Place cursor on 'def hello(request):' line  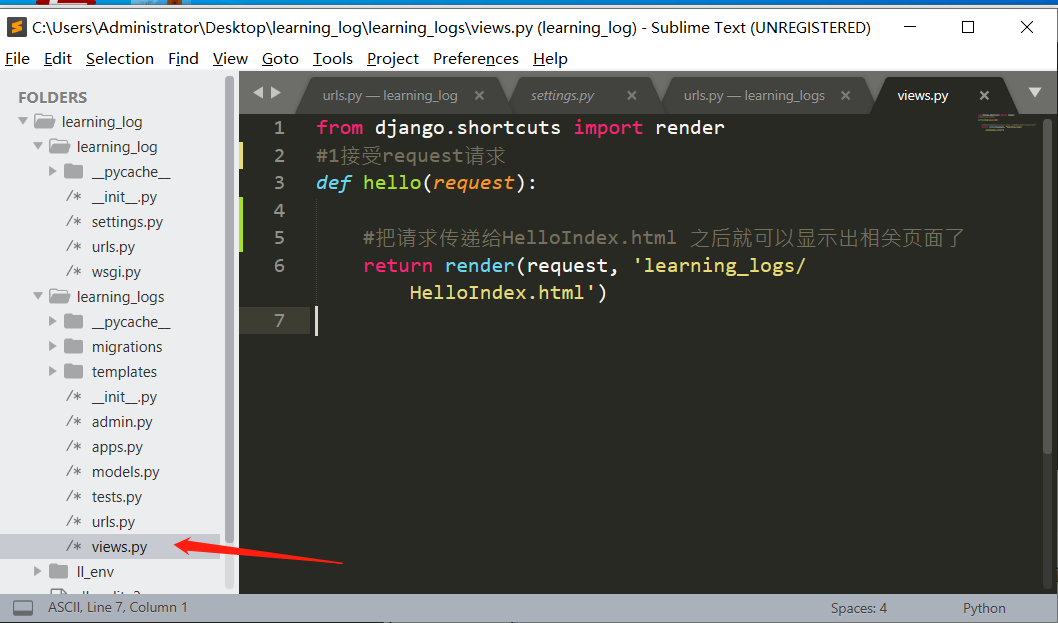point(426,183)
